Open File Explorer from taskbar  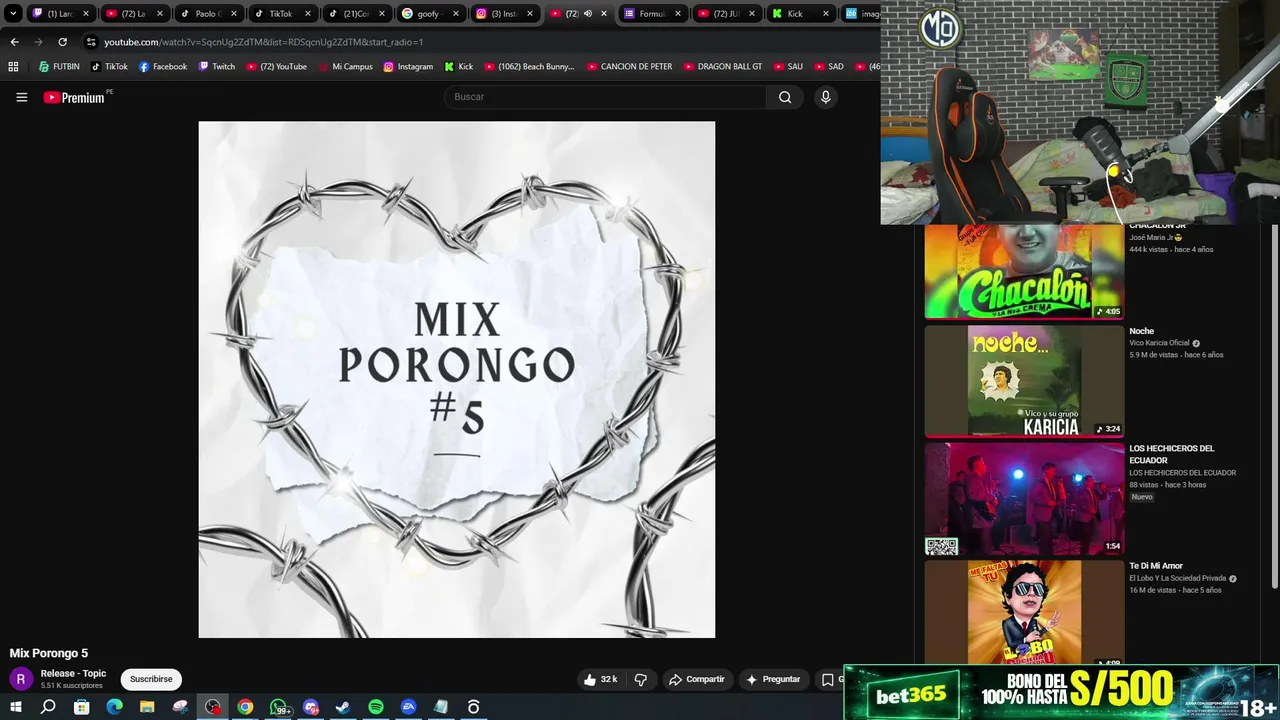tap(147, 707)
